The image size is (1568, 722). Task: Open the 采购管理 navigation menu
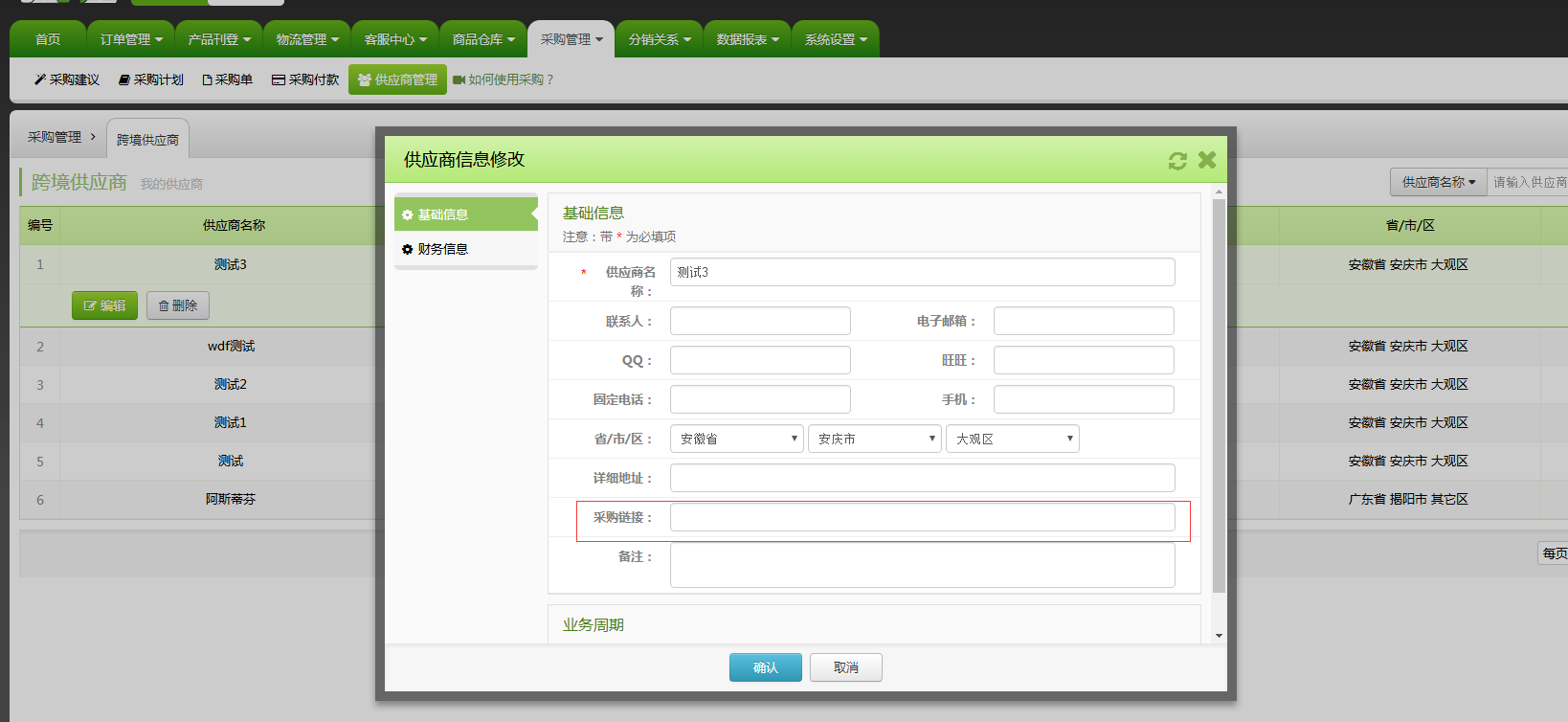point(571,39)
